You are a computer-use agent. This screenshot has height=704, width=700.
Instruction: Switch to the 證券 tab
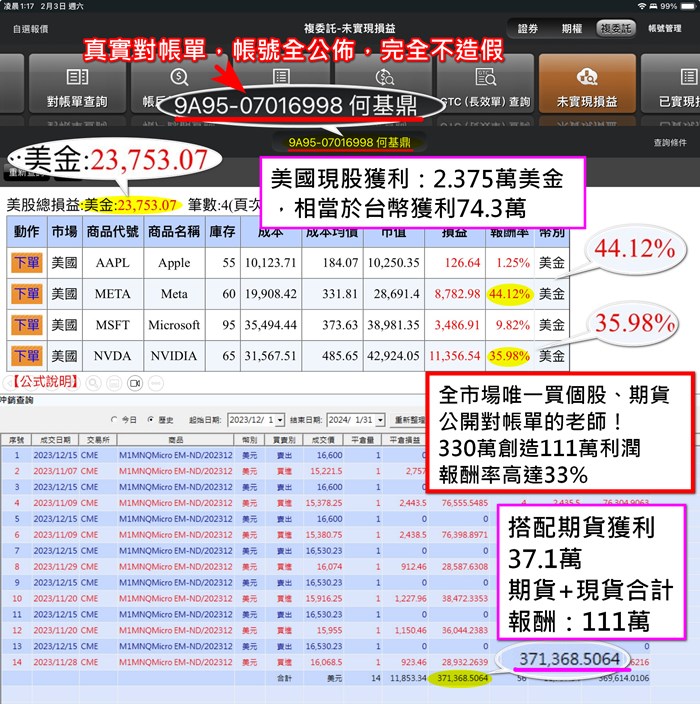coord(528,29)
